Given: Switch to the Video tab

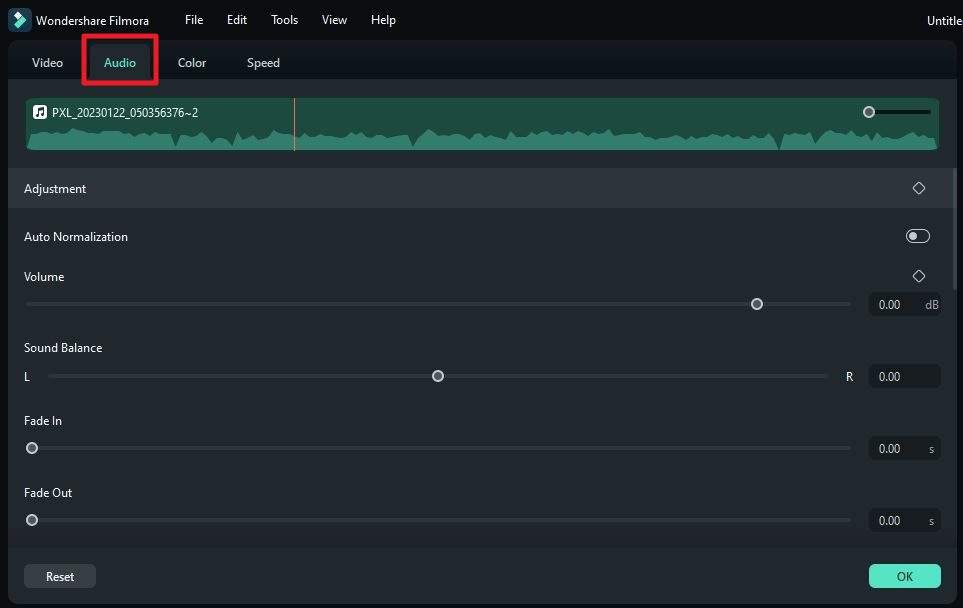Looking at the screenshot, I should click(47, 63).
